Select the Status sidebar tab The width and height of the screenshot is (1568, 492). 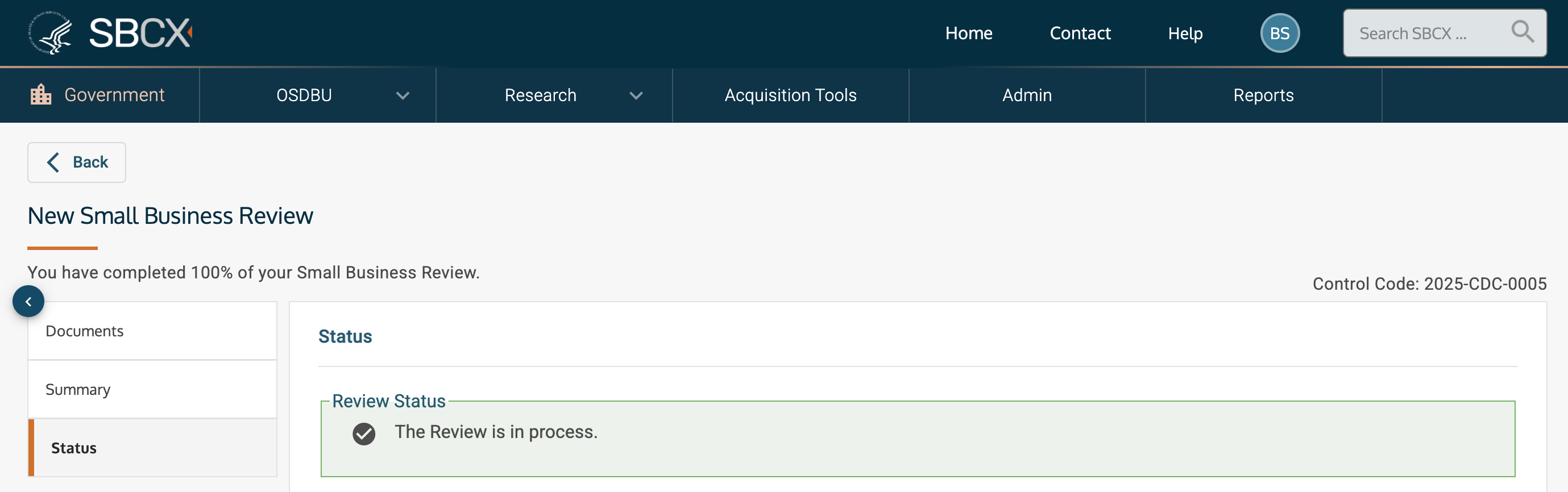tap(152, 448)
